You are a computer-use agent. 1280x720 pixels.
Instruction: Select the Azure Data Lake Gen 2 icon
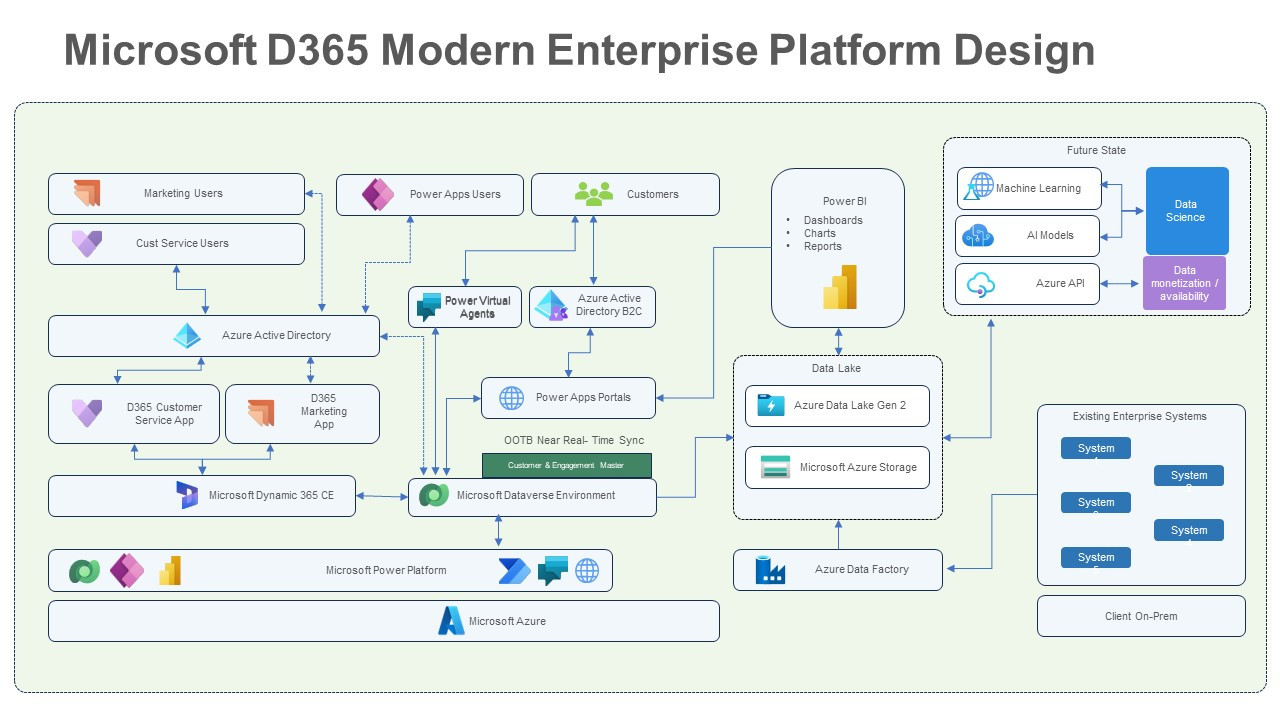pos(771,406)
